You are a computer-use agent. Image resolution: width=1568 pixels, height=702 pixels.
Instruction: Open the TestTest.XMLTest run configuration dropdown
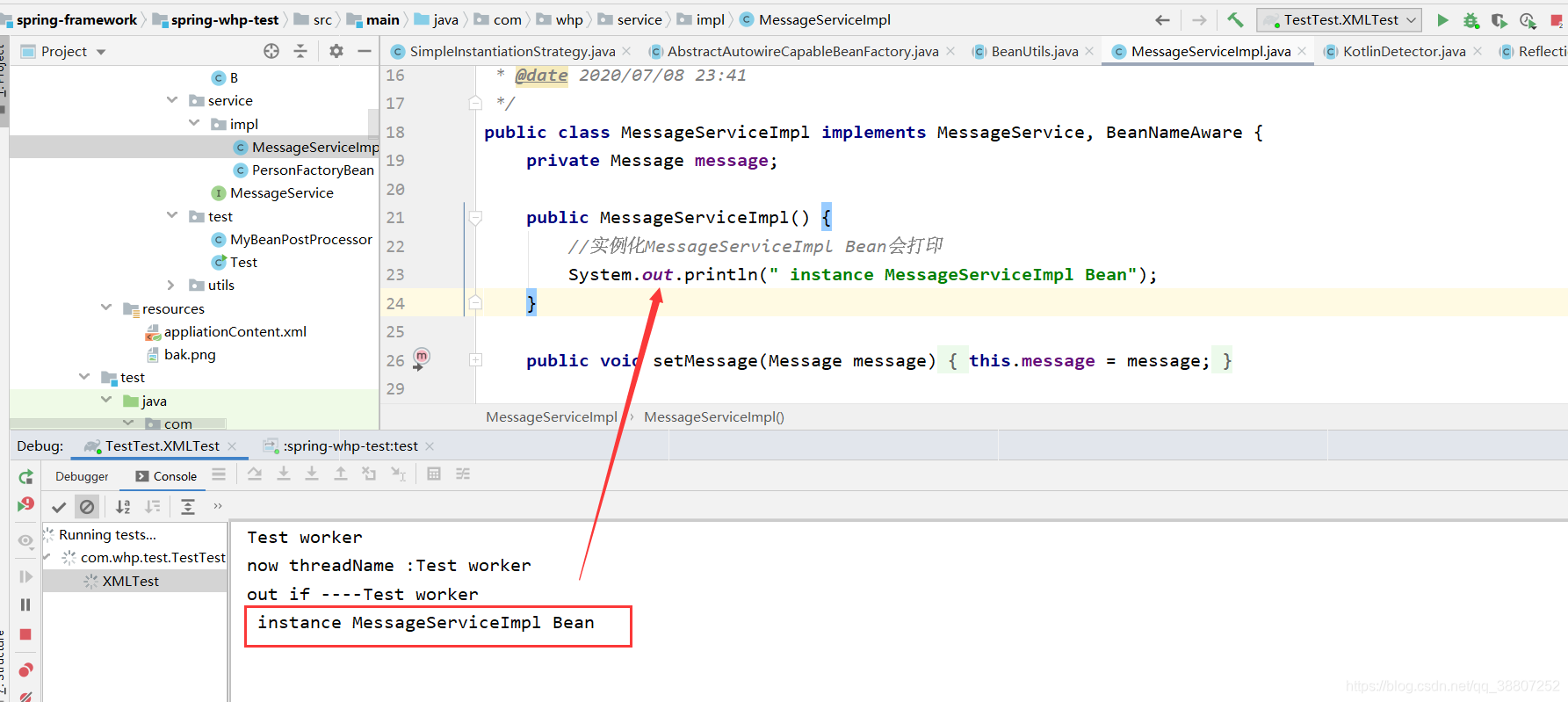click(1339, 19)
